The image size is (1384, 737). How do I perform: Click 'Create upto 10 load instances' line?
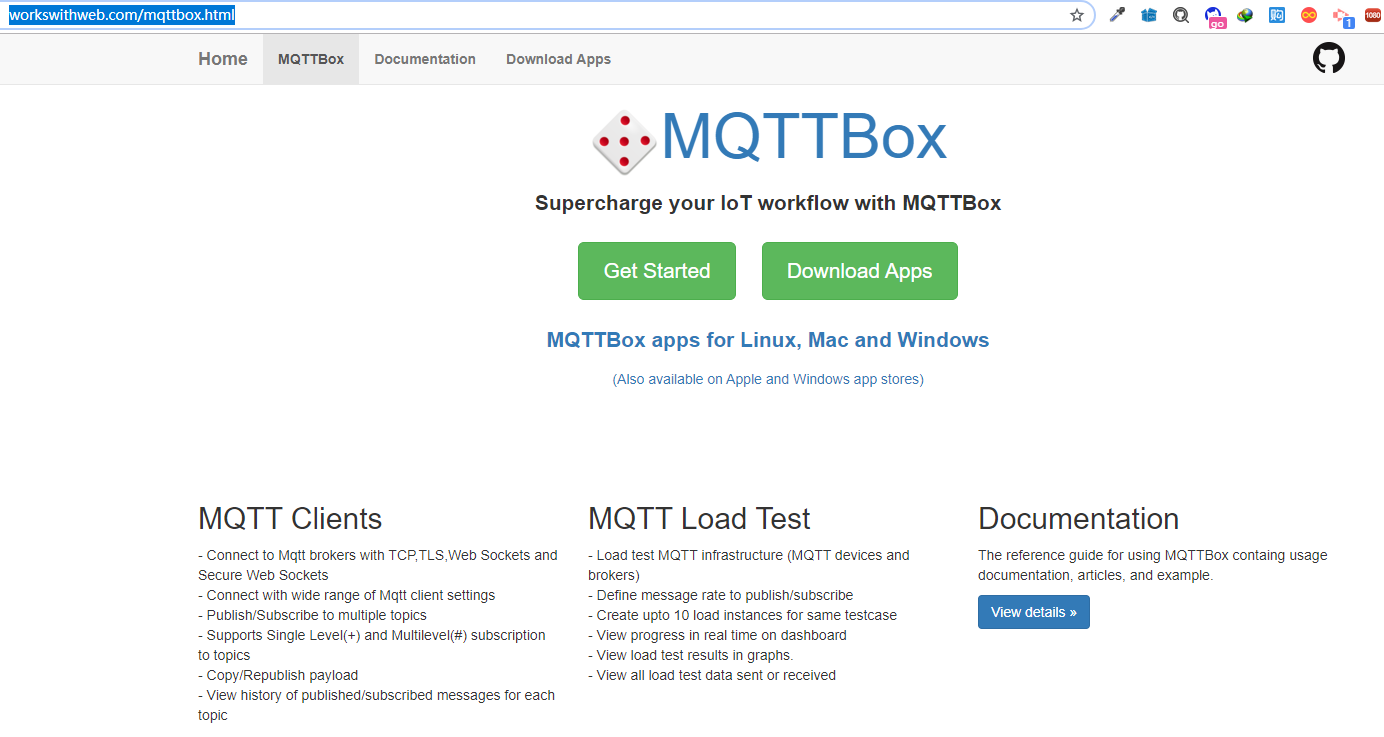(743, 615)
